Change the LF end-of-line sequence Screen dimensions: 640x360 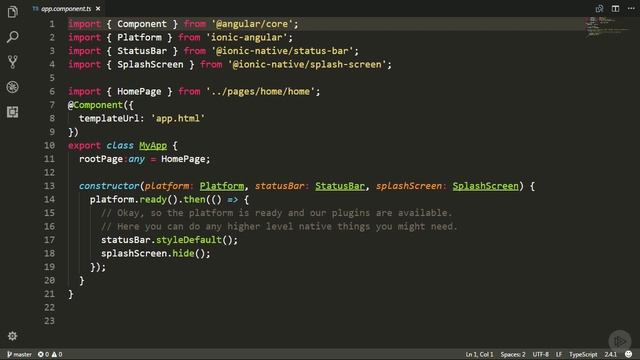point(559,354)
